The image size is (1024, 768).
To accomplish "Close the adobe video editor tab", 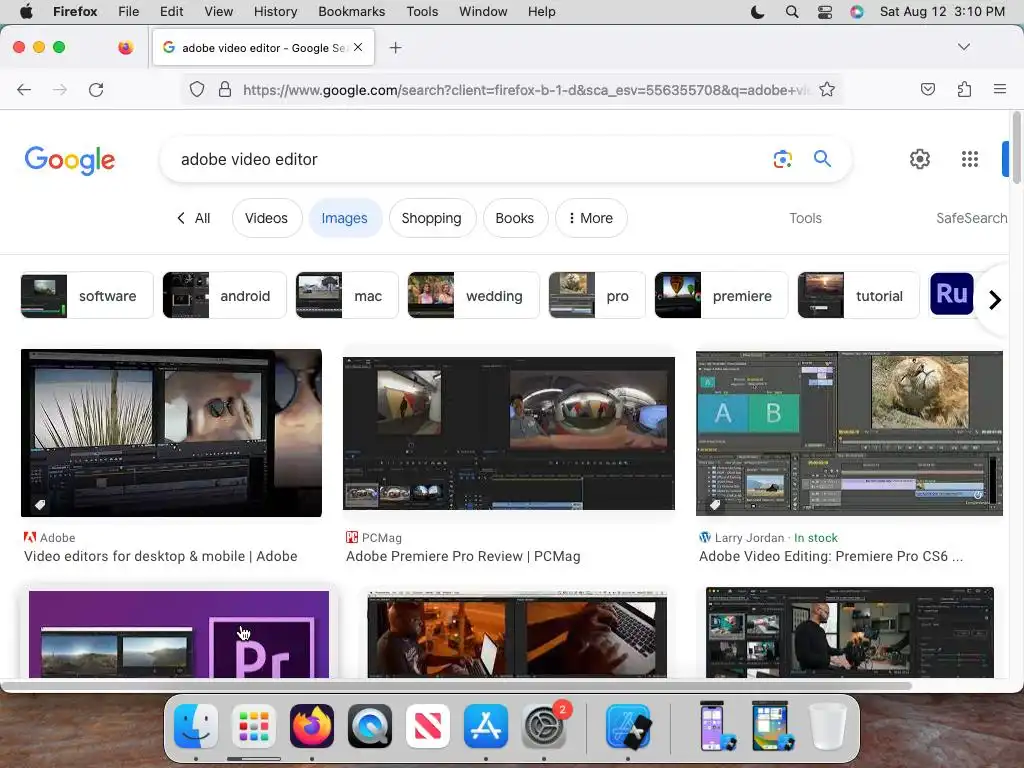I will pos(358,47).
